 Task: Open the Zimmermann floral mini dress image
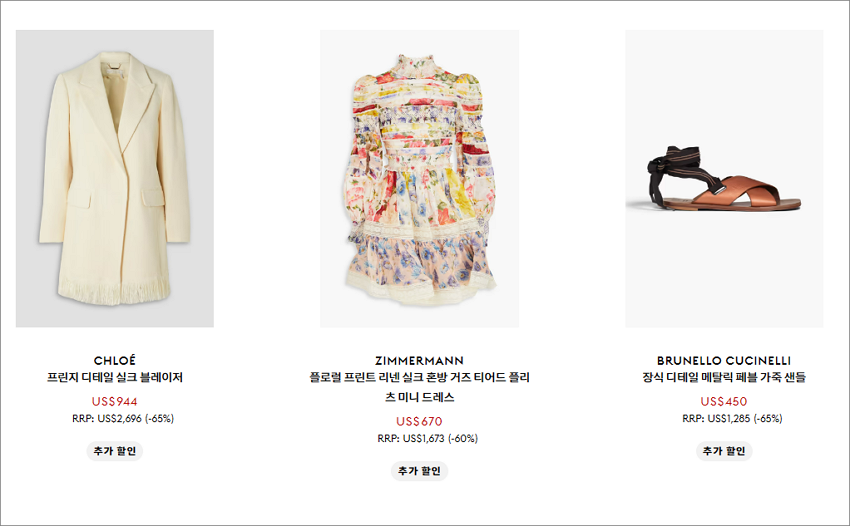(420, 178)
